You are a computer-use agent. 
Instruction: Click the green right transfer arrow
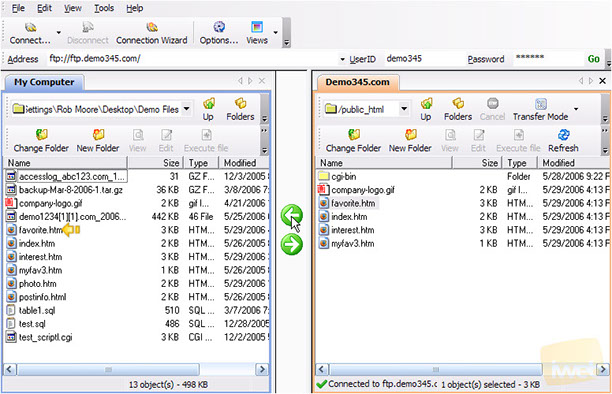point(292,244)
